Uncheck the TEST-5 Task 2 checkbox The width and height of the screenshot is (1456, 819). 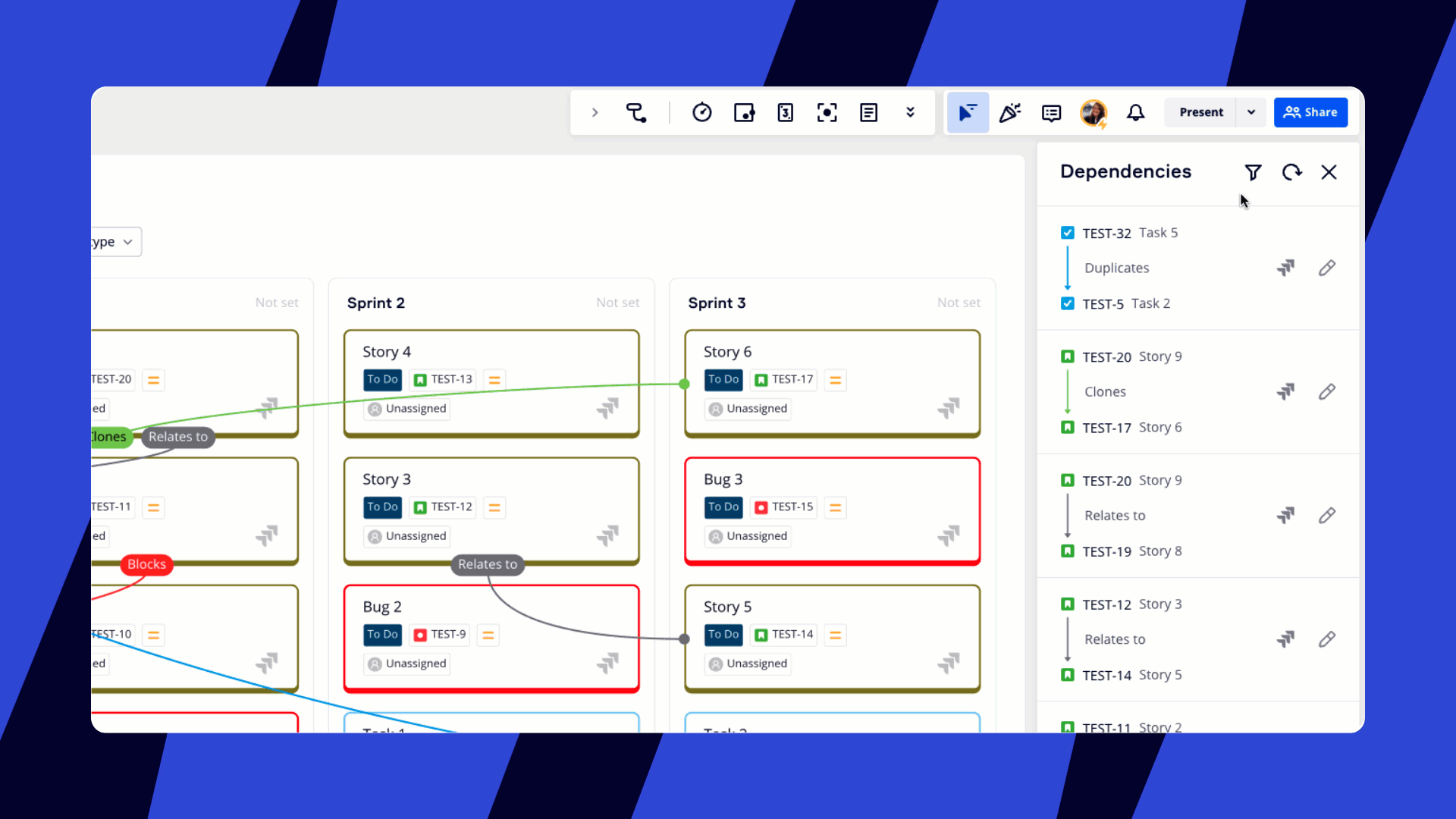coord(1068,303)
